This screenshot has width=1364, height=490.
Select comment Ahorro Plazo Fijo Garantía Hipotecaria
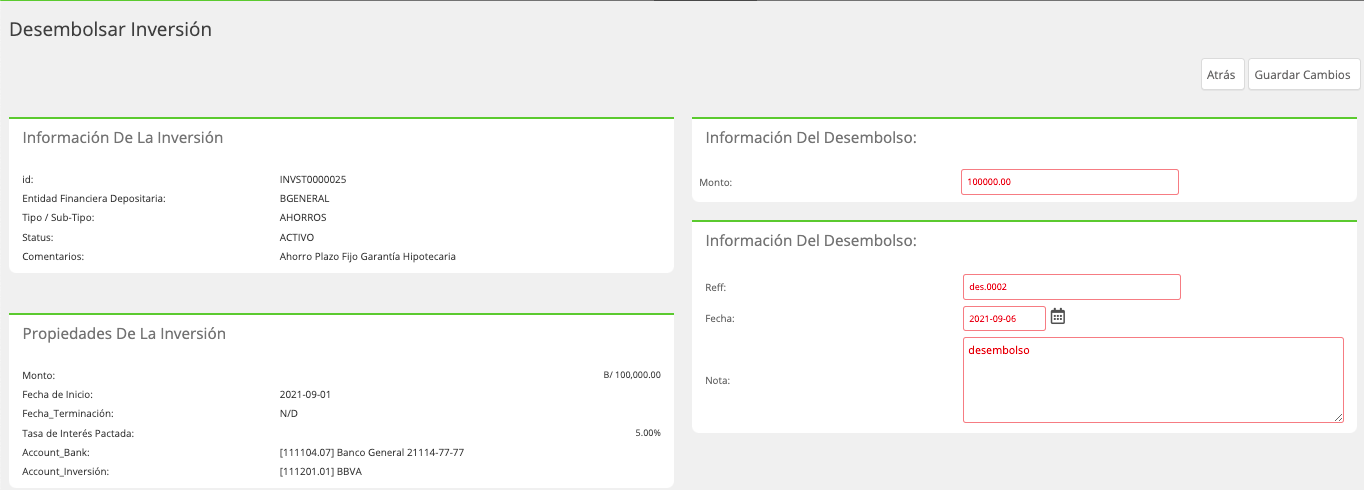click(x=368, y=257)
